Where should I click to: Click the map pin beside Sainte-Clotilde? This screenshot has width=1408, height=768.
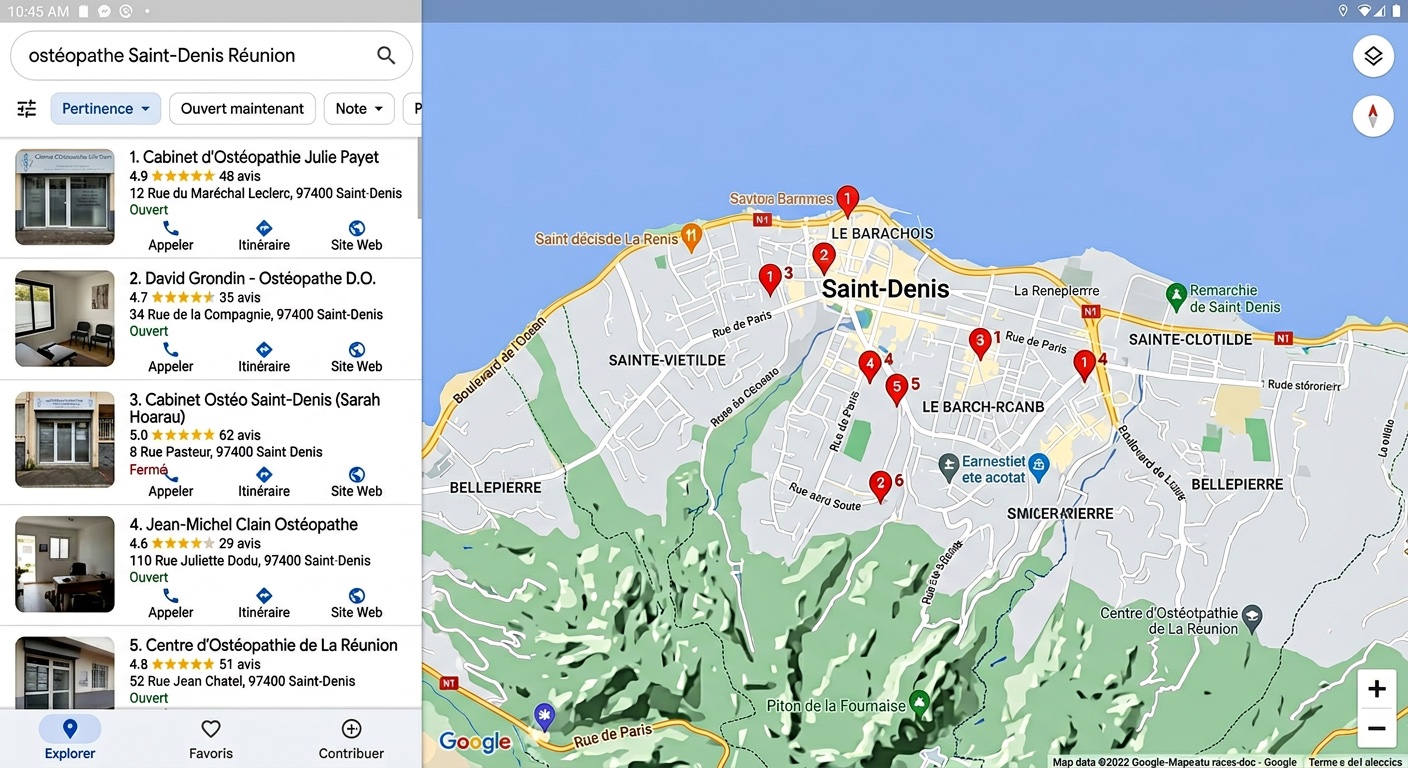coord(1084,365)
